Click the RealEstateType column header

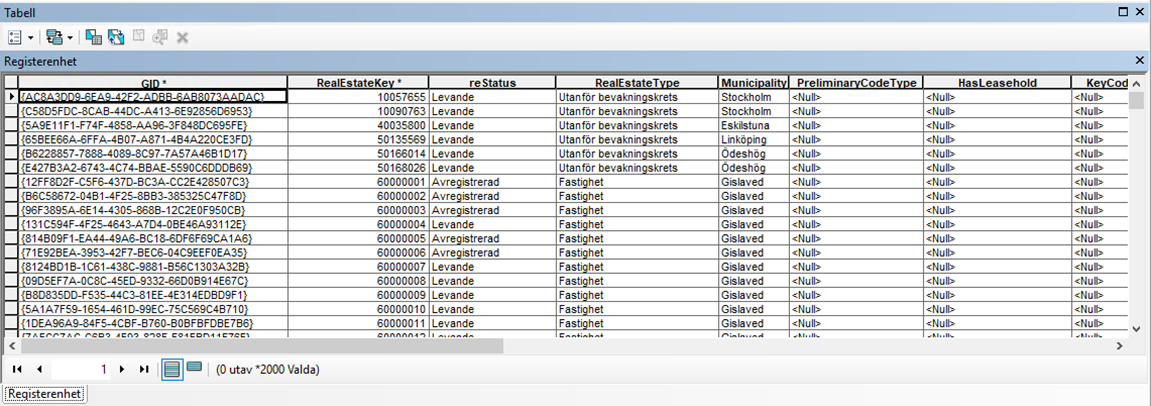click(x=636, y=83)
